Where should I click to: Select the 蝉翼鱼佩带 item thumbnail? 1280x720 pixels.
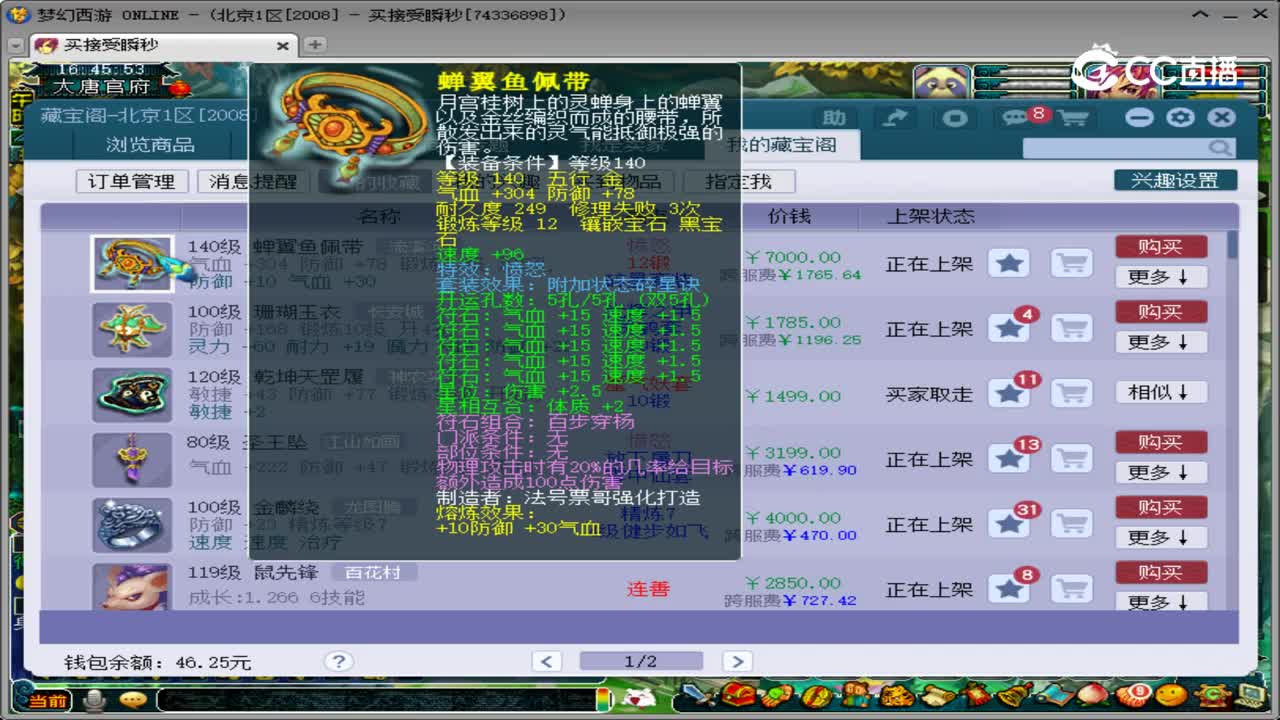132,264
